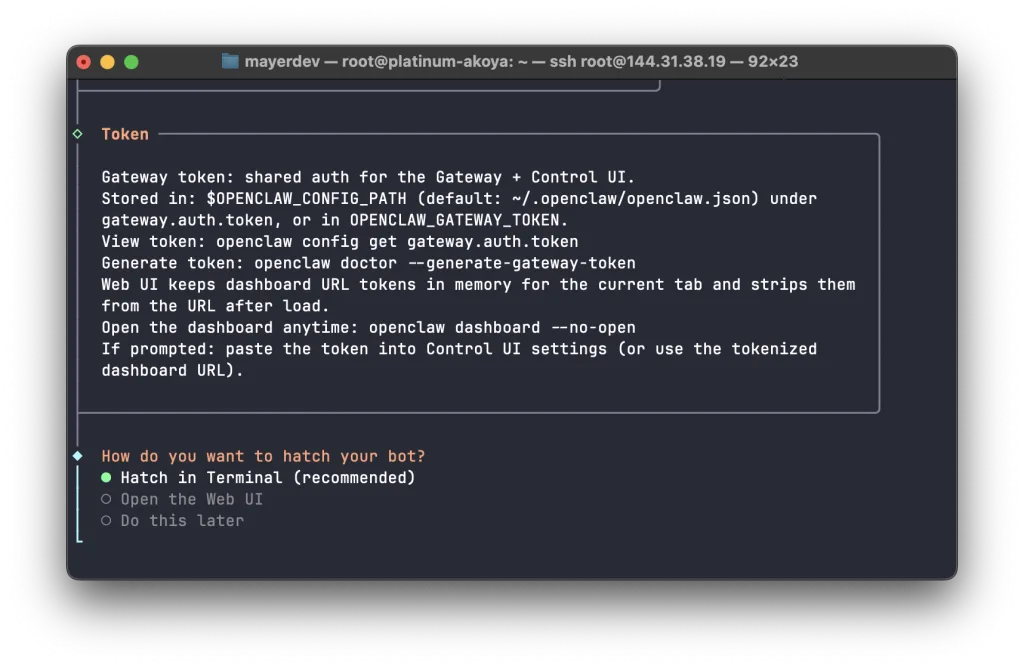Click the openclaw dashboard --no-open command
Viewport: 1024px width, 668px height.
coord(502,328)
